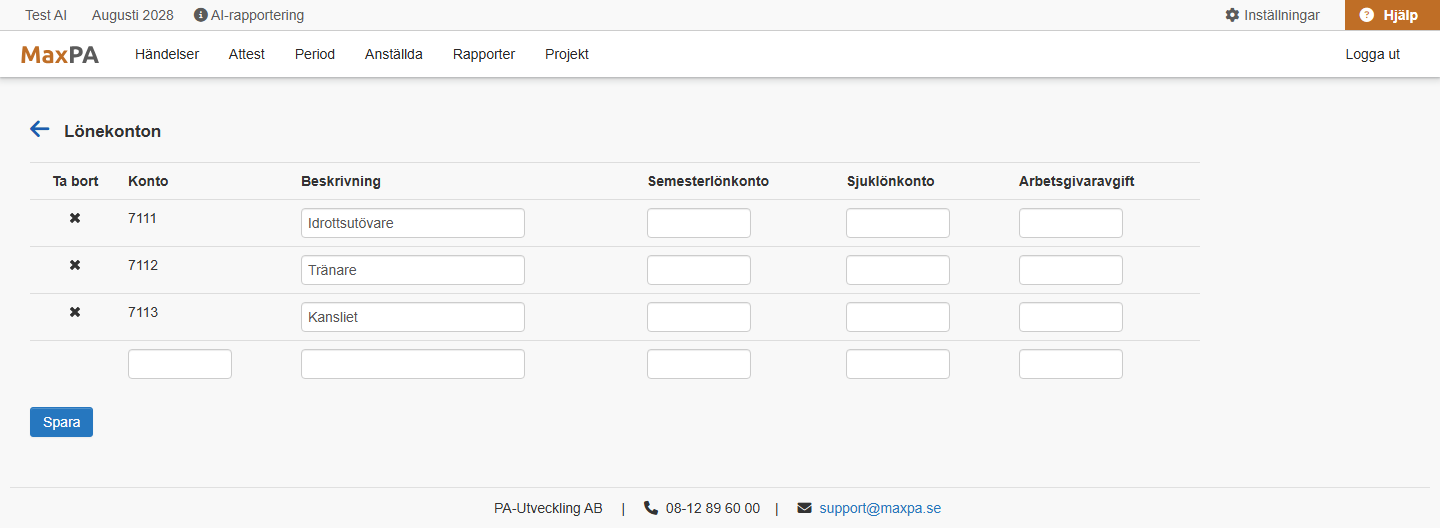Click account number 7111 text
Screen dimensions: 1440x528
143,218
